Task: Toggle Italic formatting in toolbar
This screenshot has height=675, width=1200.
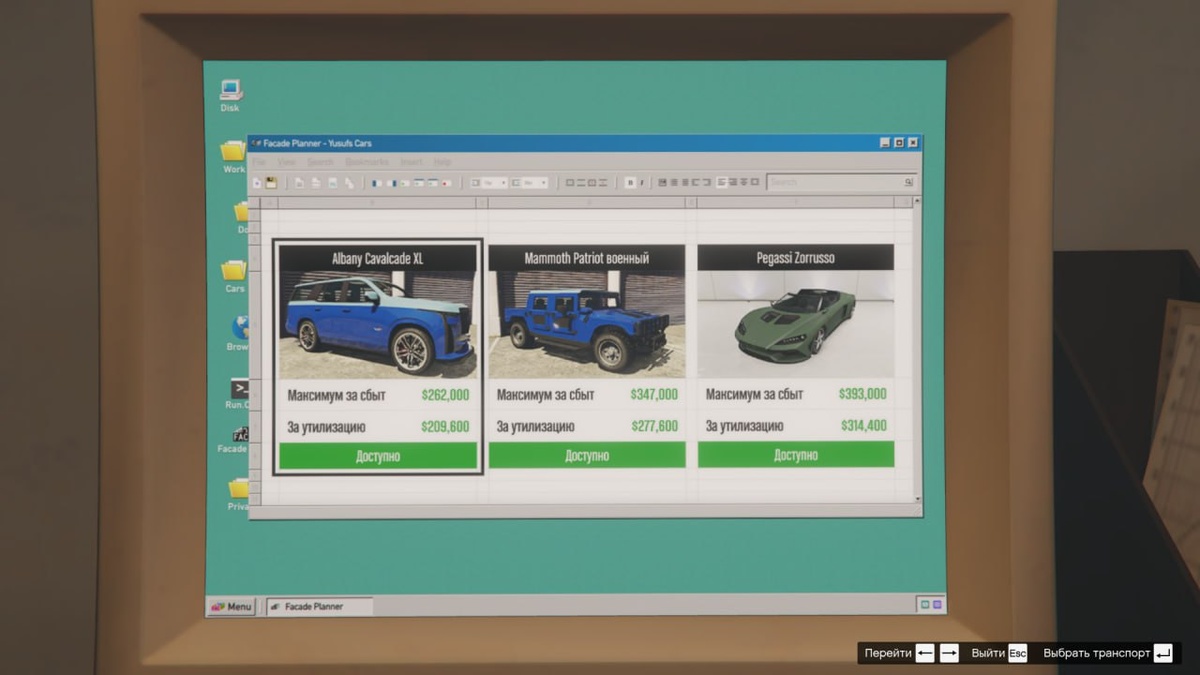Action: [x=642, y=183]
